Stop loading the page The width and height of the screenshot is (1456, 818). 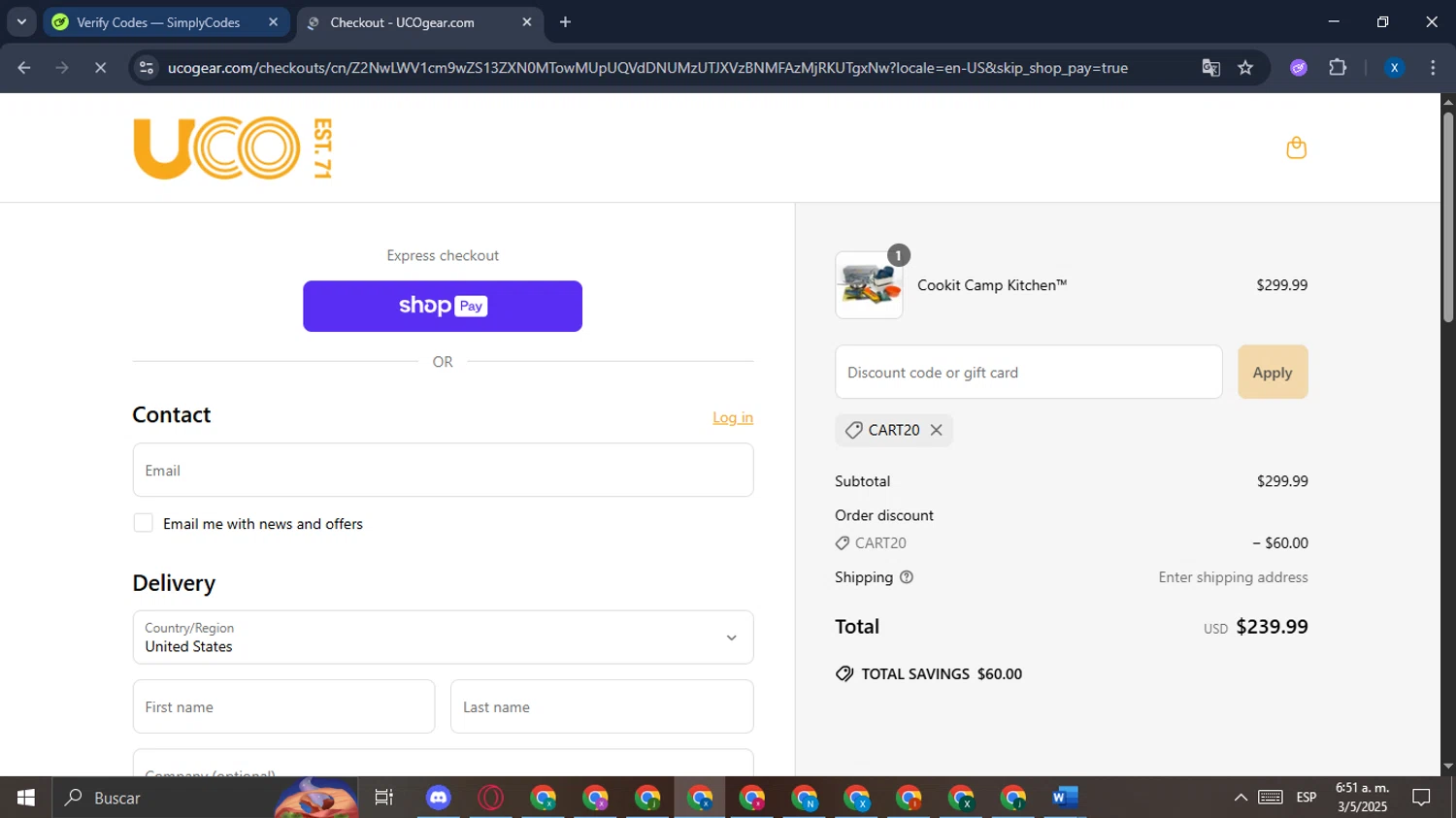tap(100, 68)
